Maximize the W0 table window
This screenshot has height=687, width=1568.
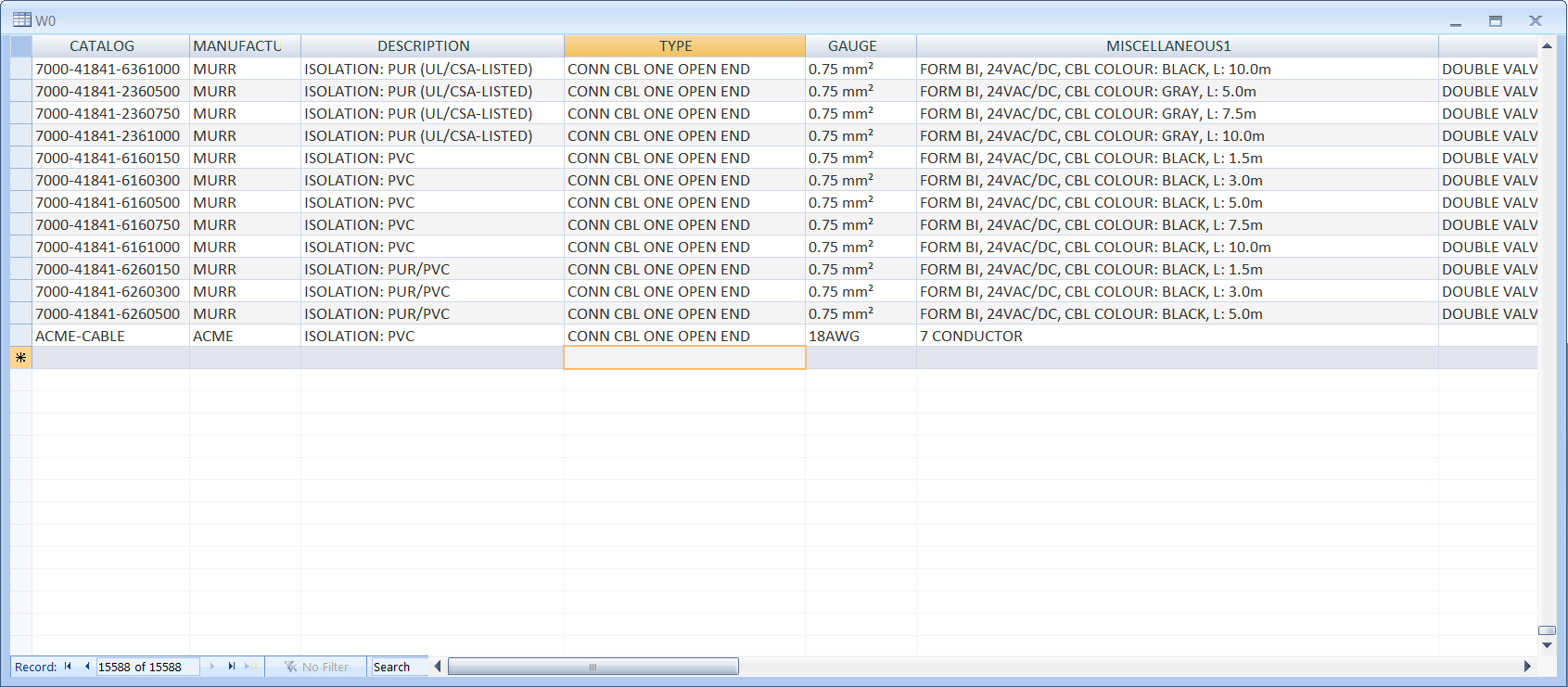pyautogui.click(x=1496, y=20)
